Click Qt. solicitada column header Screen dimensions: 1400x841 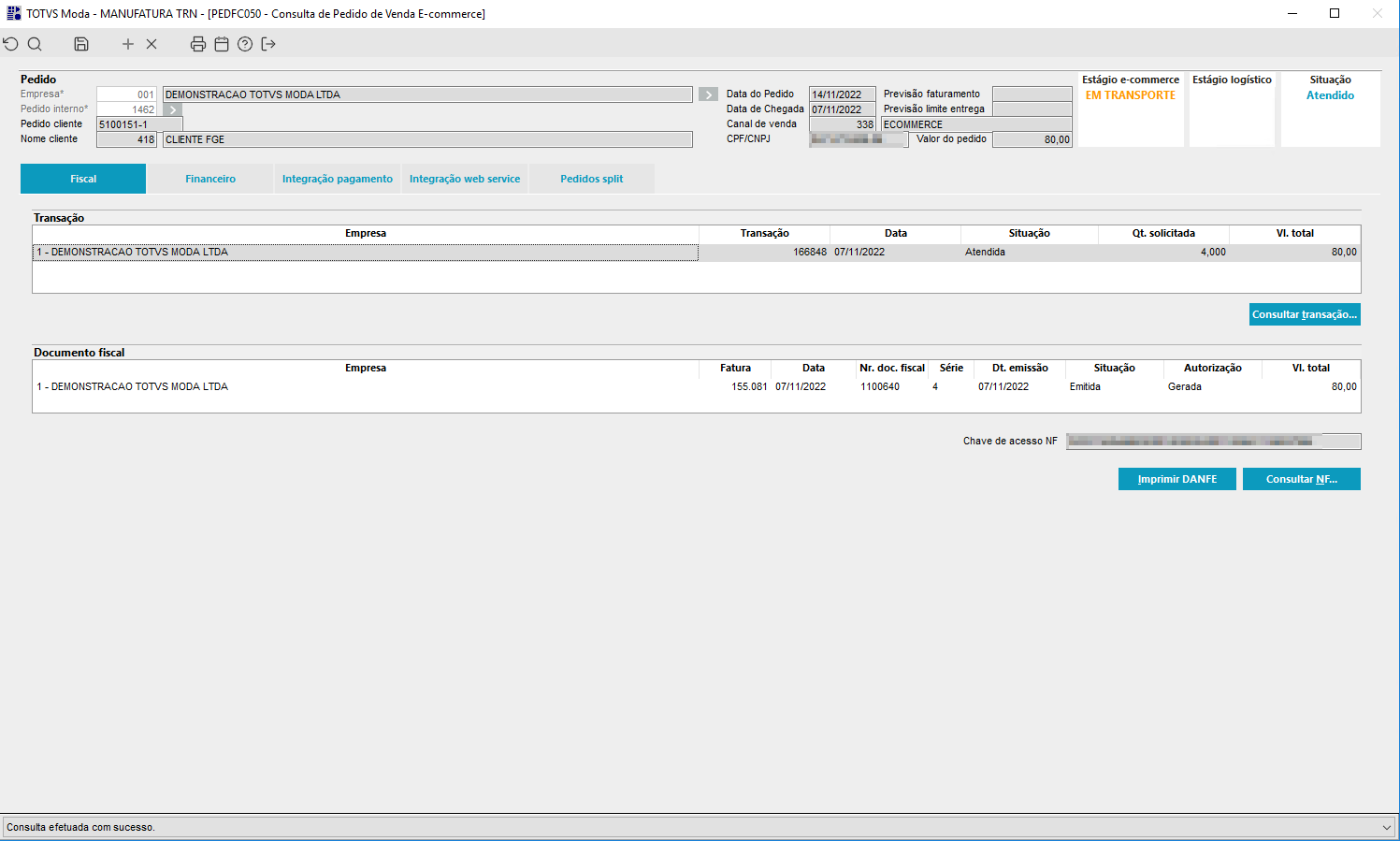point(1163,234)
